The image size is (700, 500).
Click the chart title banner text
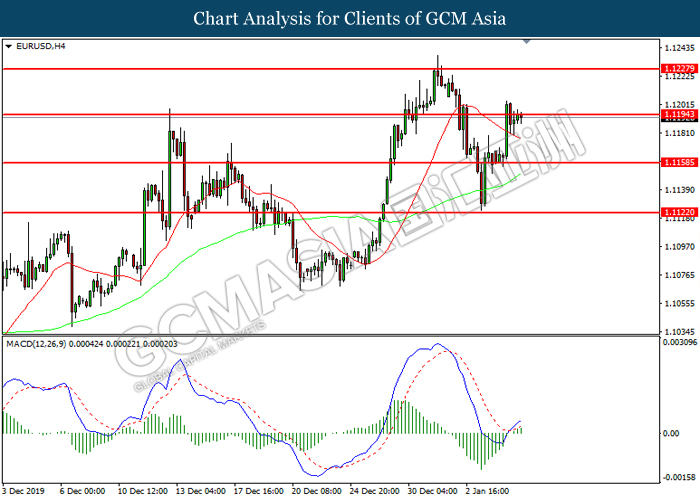pyautogui.click(x=349, y=18)
